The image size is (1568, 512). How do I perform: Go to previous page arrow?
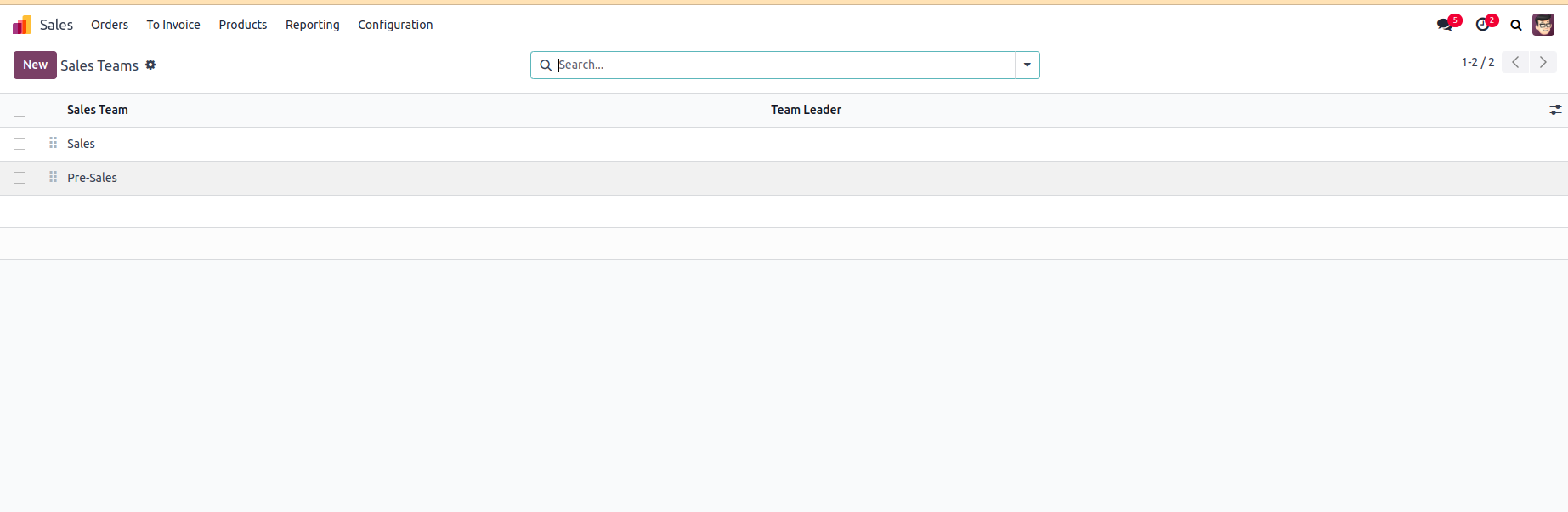1515,62
